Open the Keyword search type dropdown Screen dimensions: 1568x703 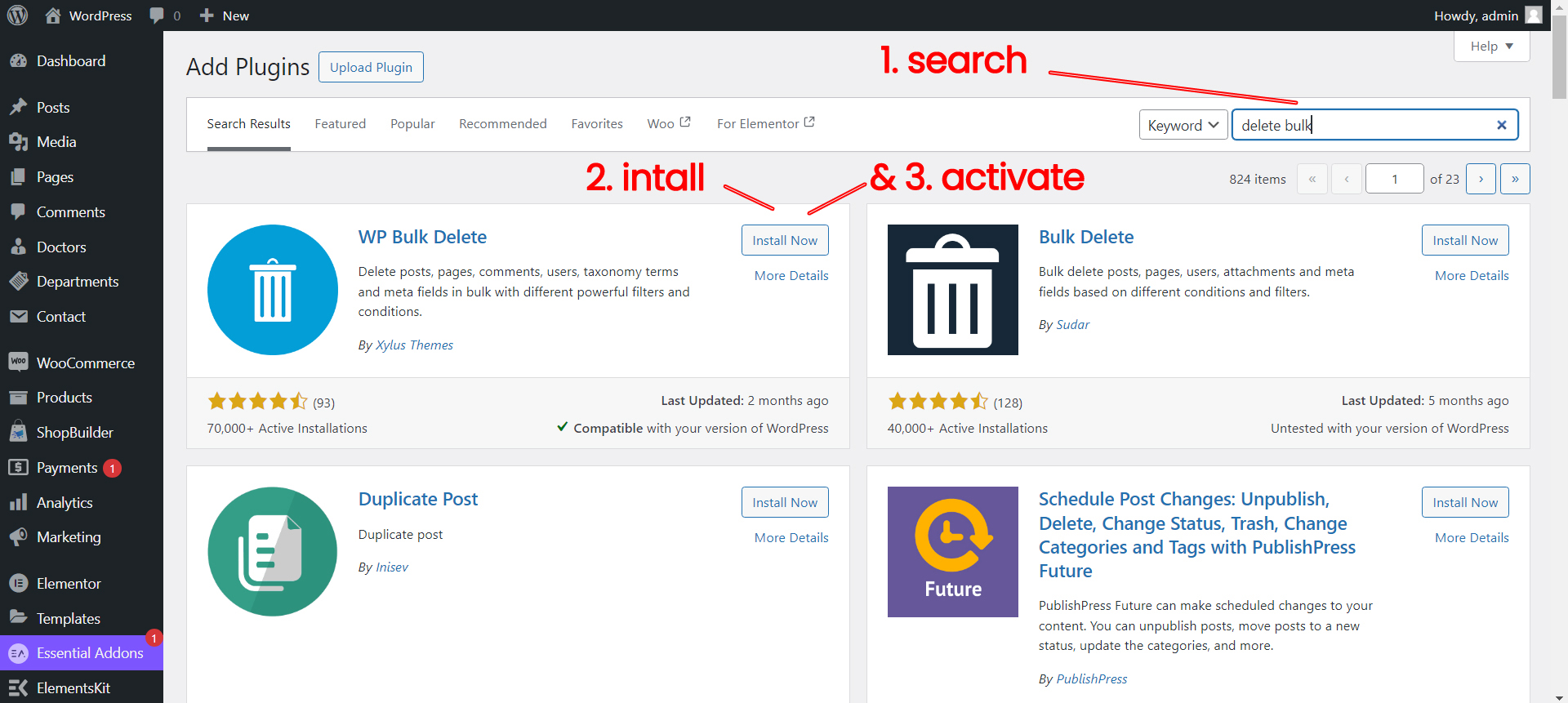(1183, 125)
